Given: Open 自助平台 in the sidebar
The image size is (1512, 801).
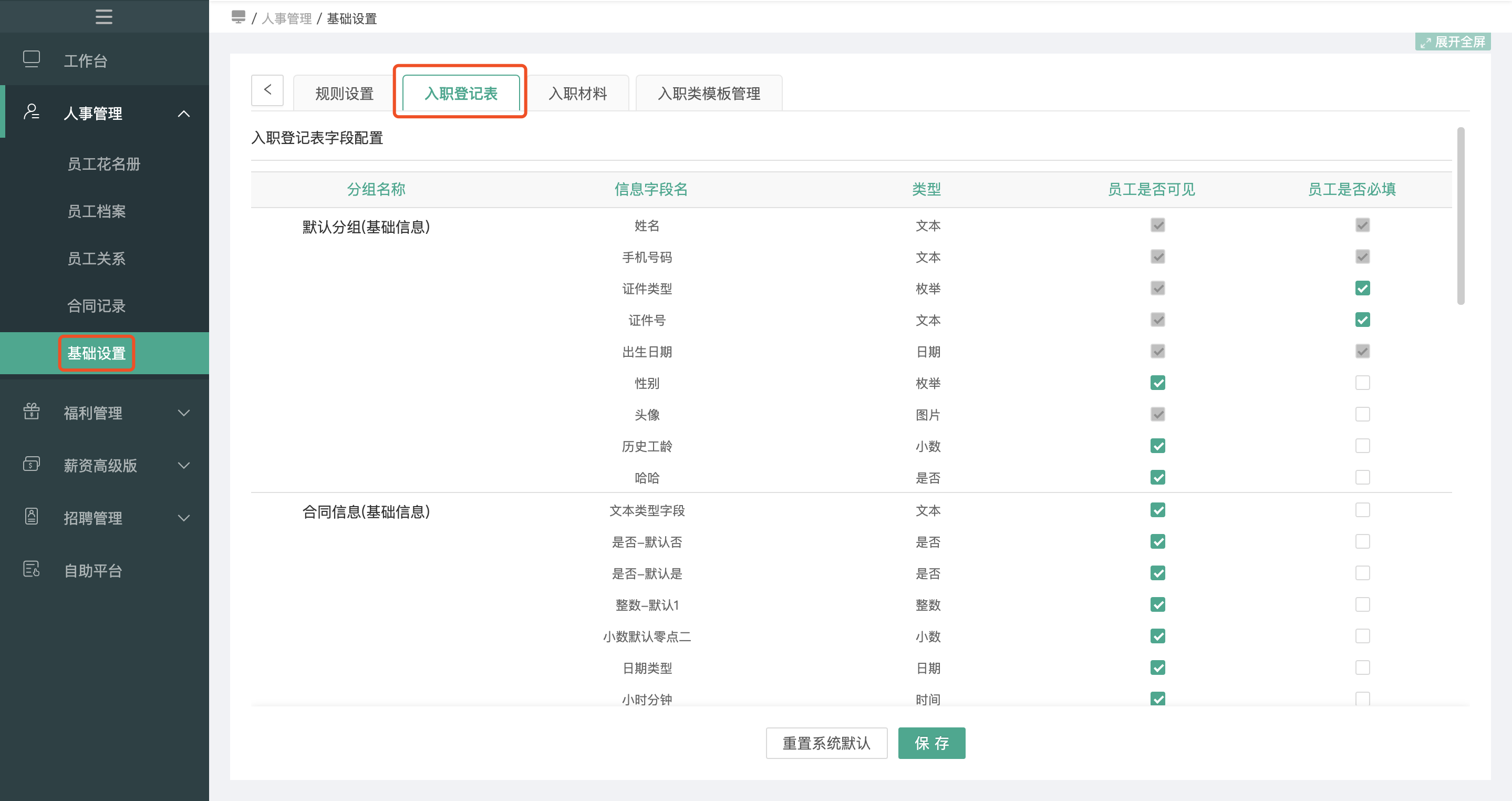Looking at the screenshot, I should click(94, 571).
